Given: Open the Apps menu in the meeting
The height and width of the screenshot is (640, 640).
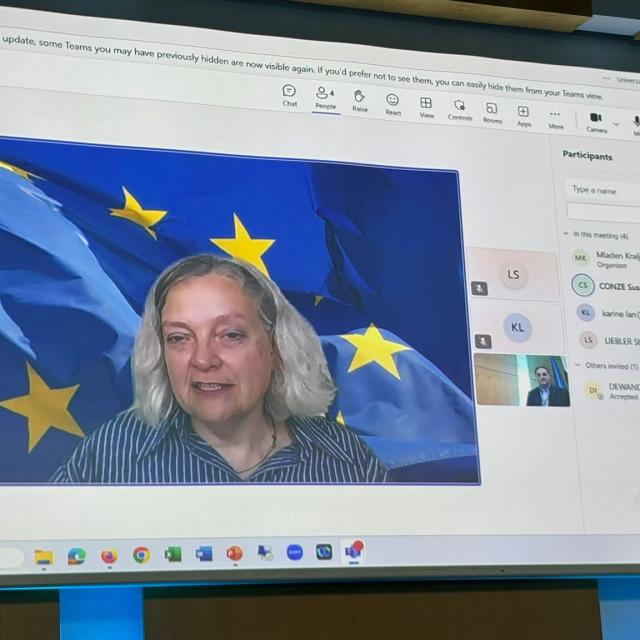Looking at the screenshot, I should coord(524,116).
